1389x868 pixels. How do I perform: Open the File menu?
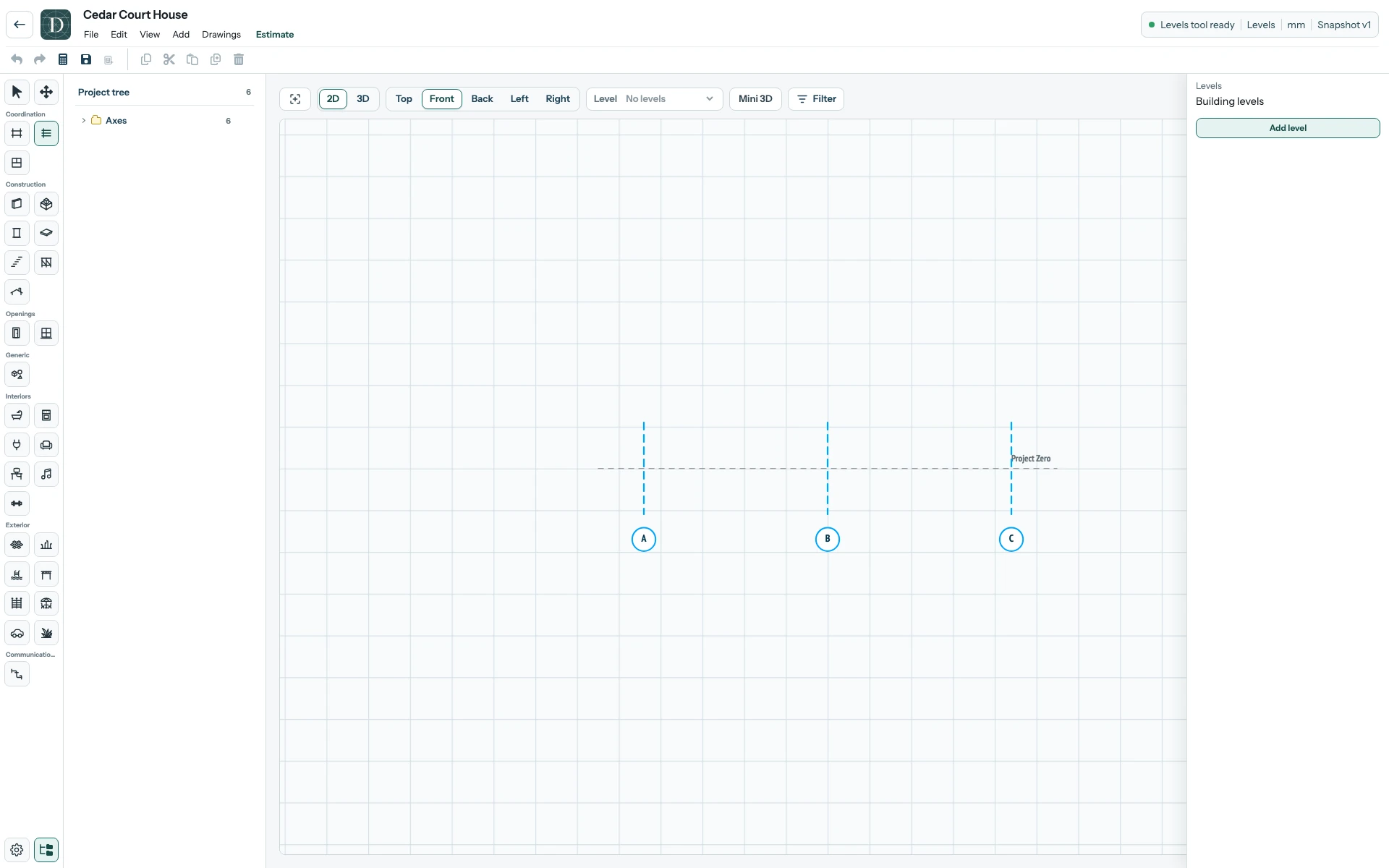coord(91,35)
